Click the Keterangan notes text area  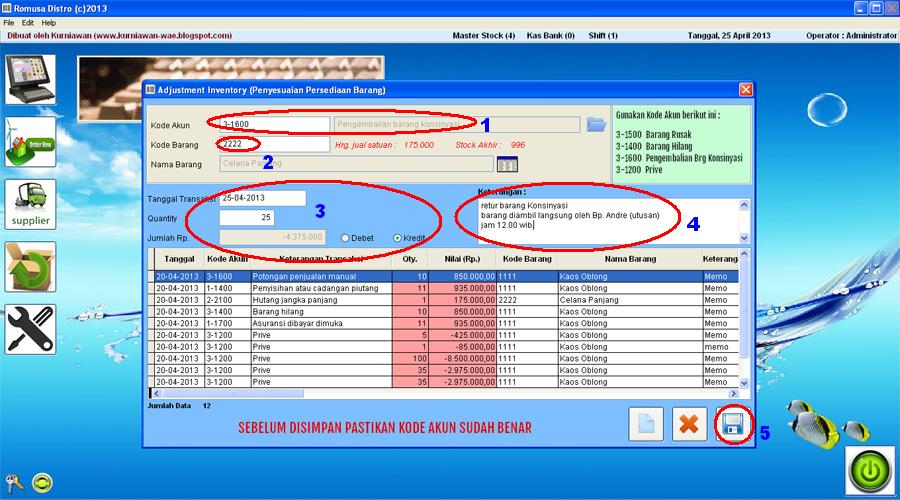608,221
